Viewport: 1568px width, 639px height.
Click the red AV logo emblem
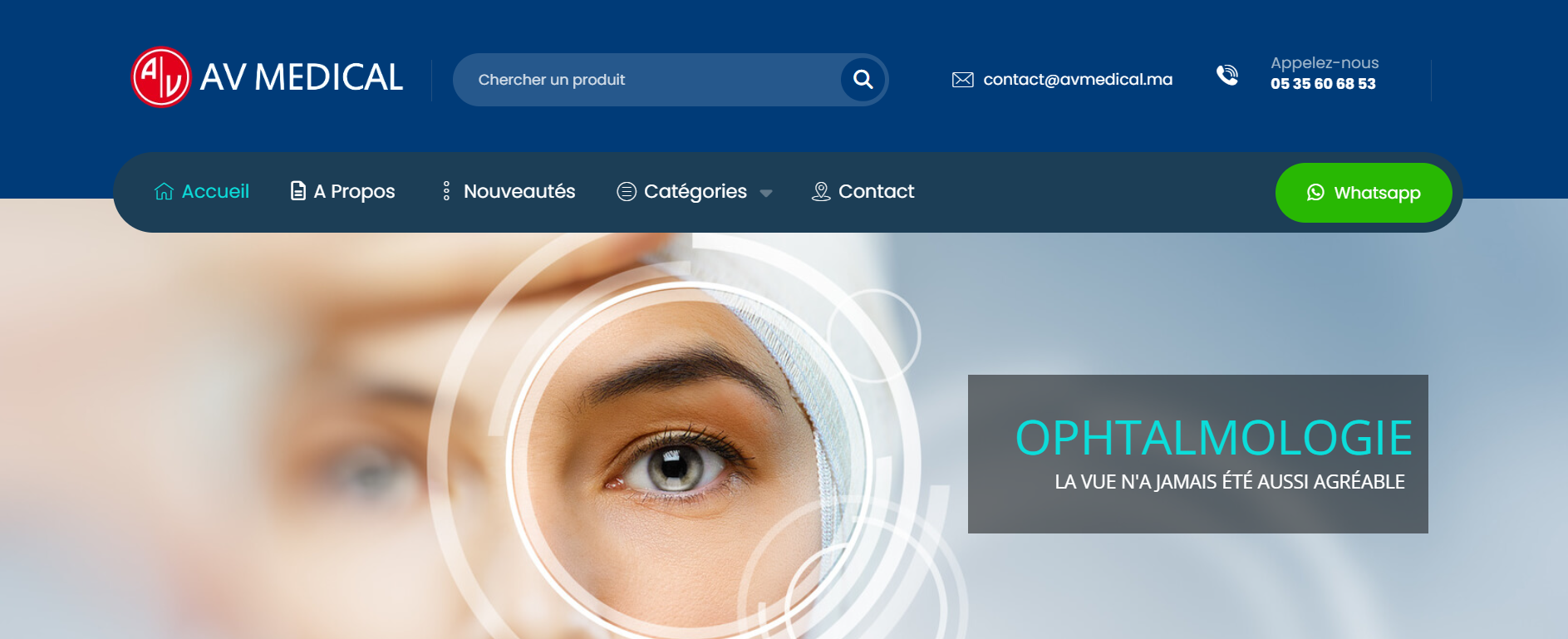161,77
